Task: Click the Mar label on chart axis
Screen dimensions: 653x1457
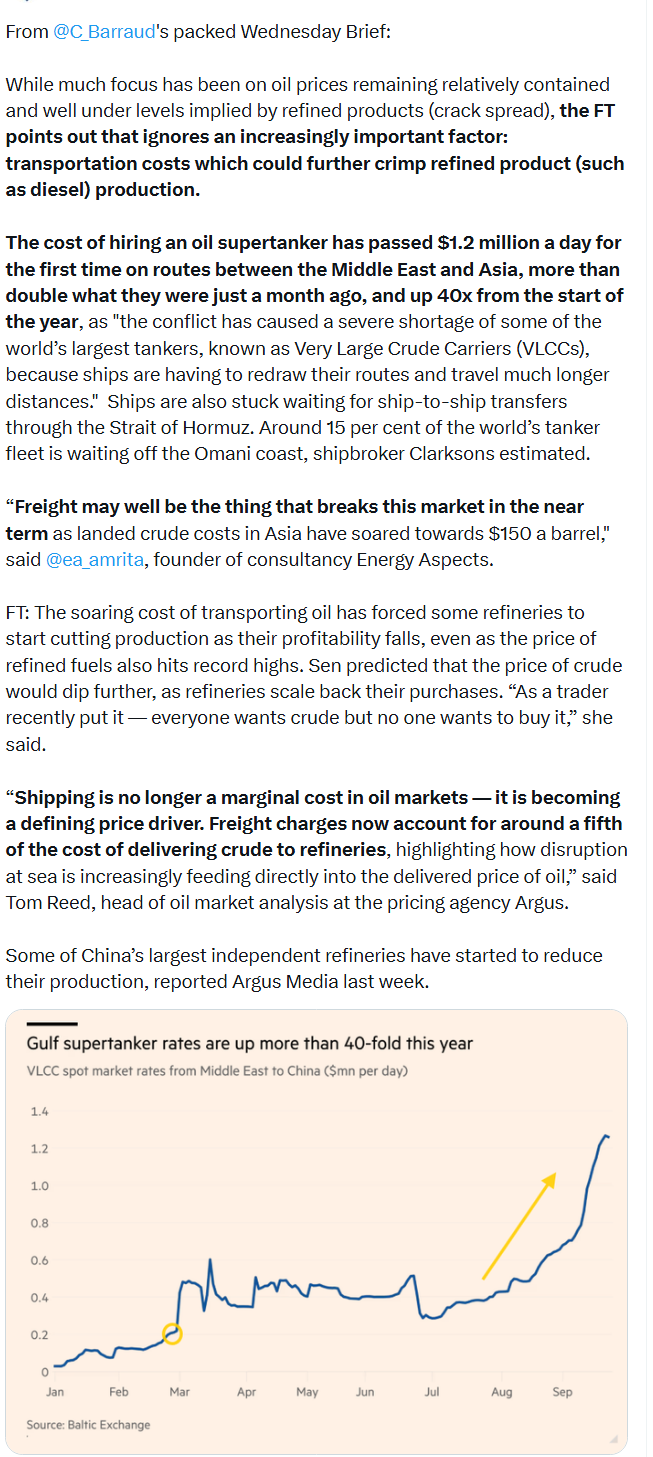Action: pyautogui.click(x=180, y=1391)
